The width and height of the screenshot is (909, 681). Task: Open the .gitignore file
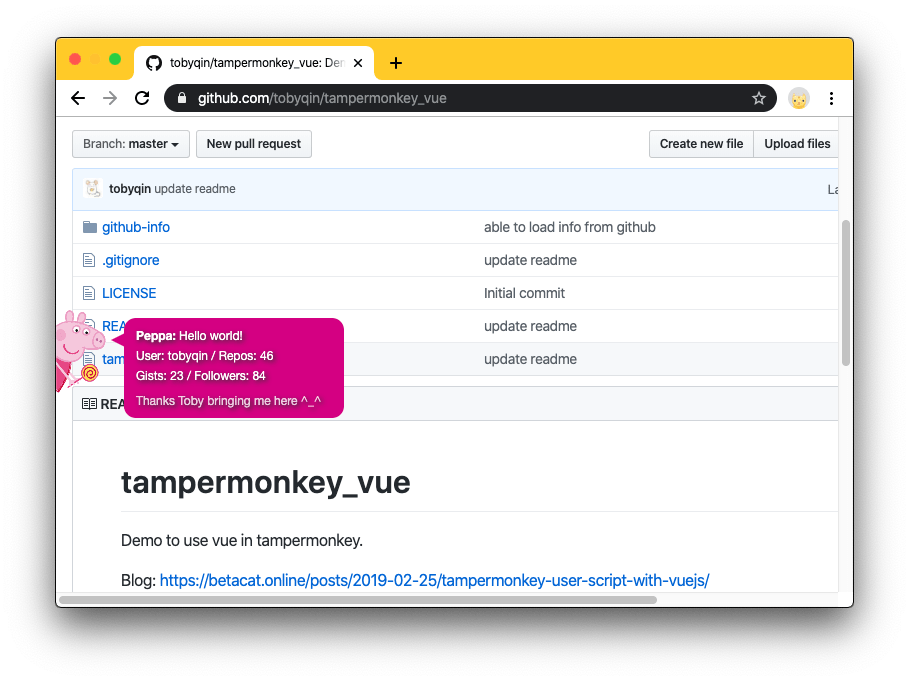pyautogui.click(x=130, y=260)
